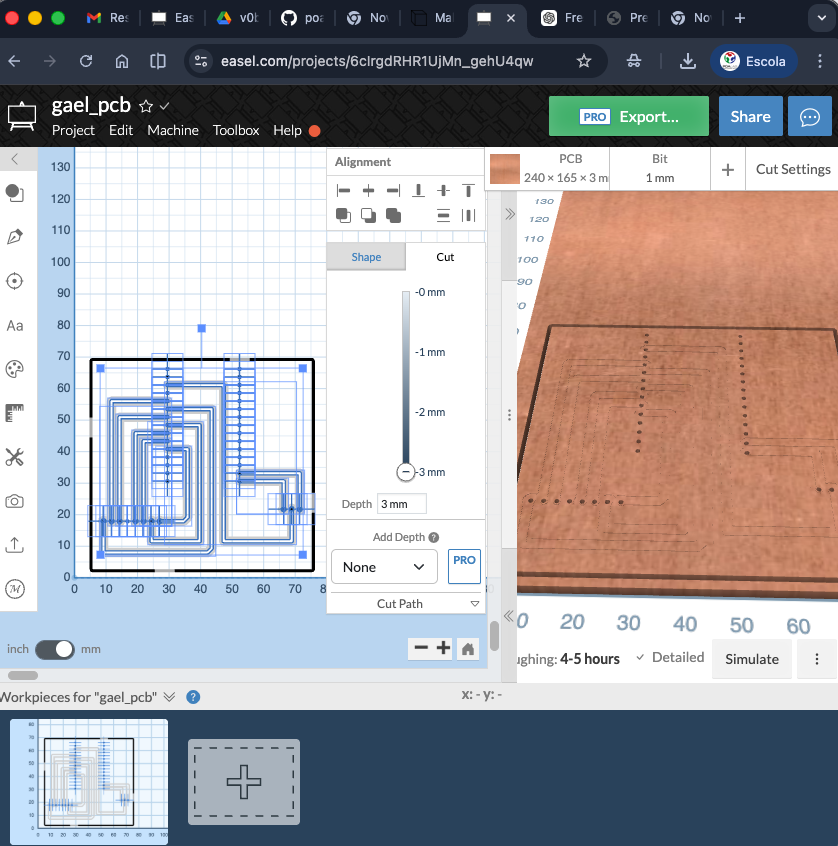The width and height of the screenshot is (838, 846).
Task: Star the gael_pcb project as favorite
Action: (146, 106)
